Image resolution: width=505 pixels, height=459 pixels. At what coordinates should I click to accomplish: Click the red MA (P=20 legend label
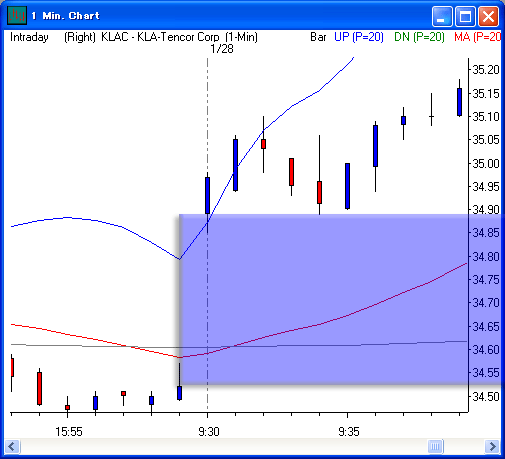(x=477, y=37)
